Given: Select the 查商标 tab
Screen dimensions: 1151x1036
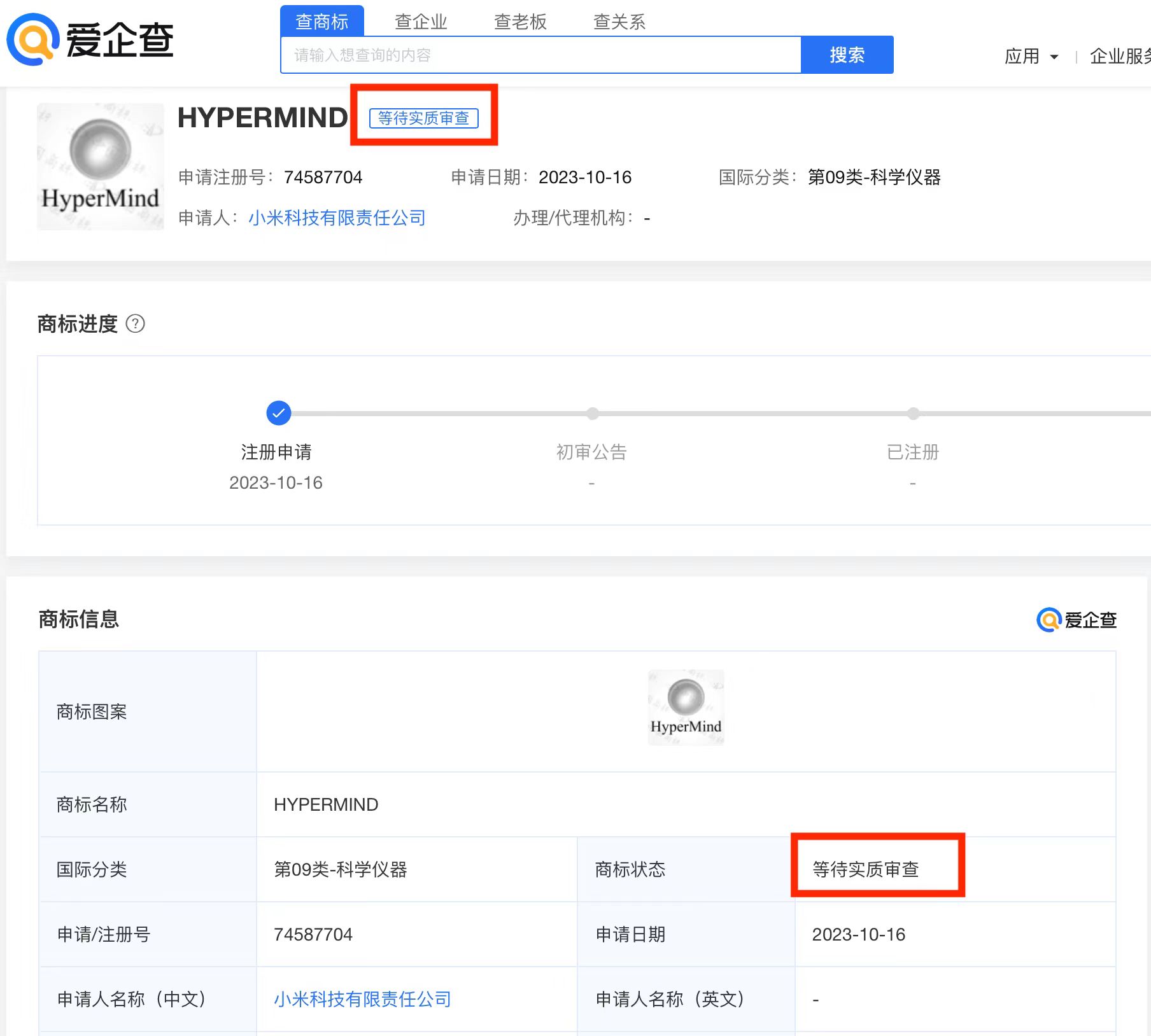Looking at the screenshot, I should (321, 21).
